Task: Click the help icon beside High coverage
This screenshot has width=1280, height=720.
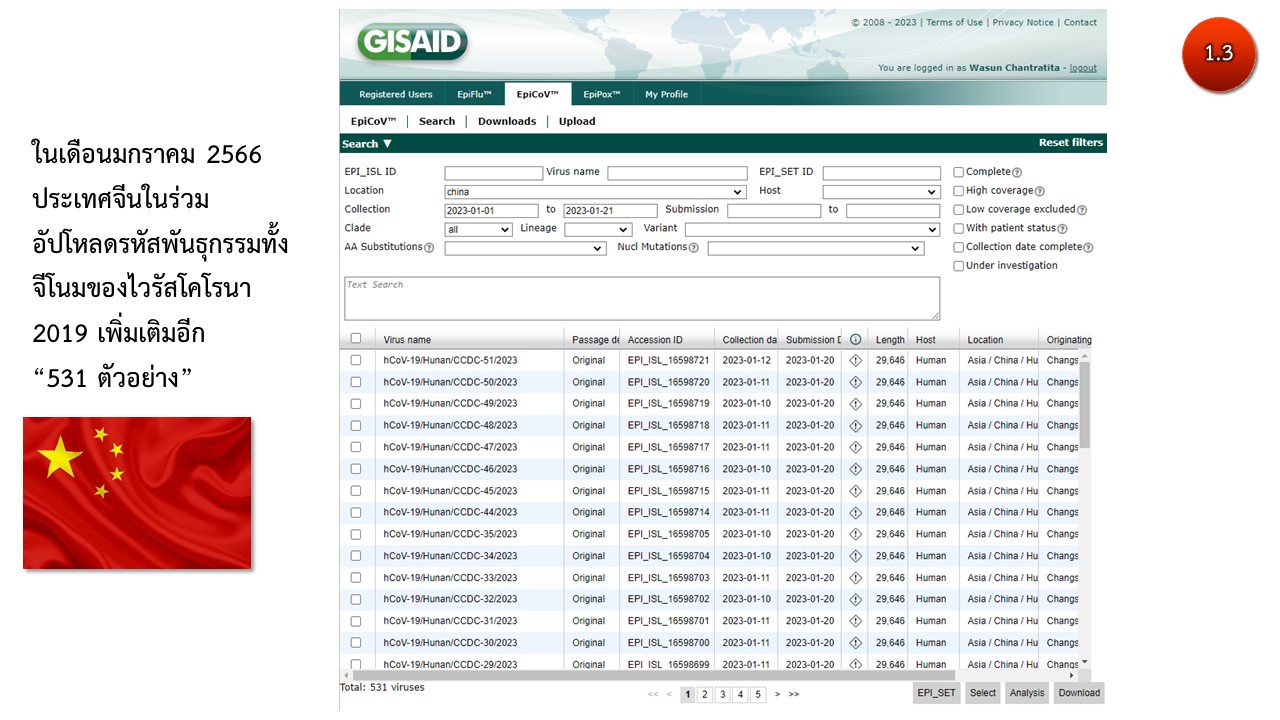Action: pyautogui.click(x=1039, y=191)
